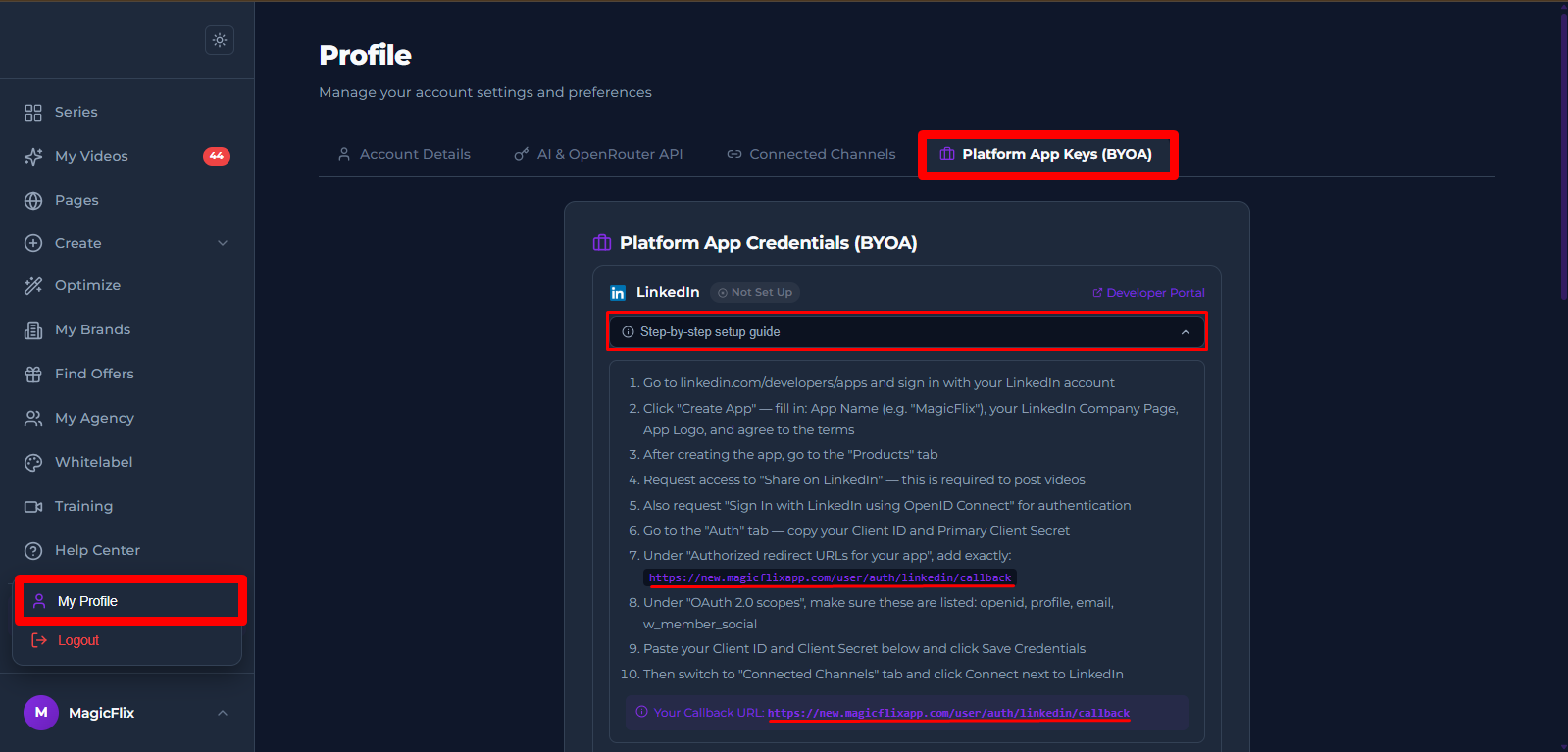Click the info icon next to Your Callback URL
Screen dimensions: 1568x752
(642, 712)
